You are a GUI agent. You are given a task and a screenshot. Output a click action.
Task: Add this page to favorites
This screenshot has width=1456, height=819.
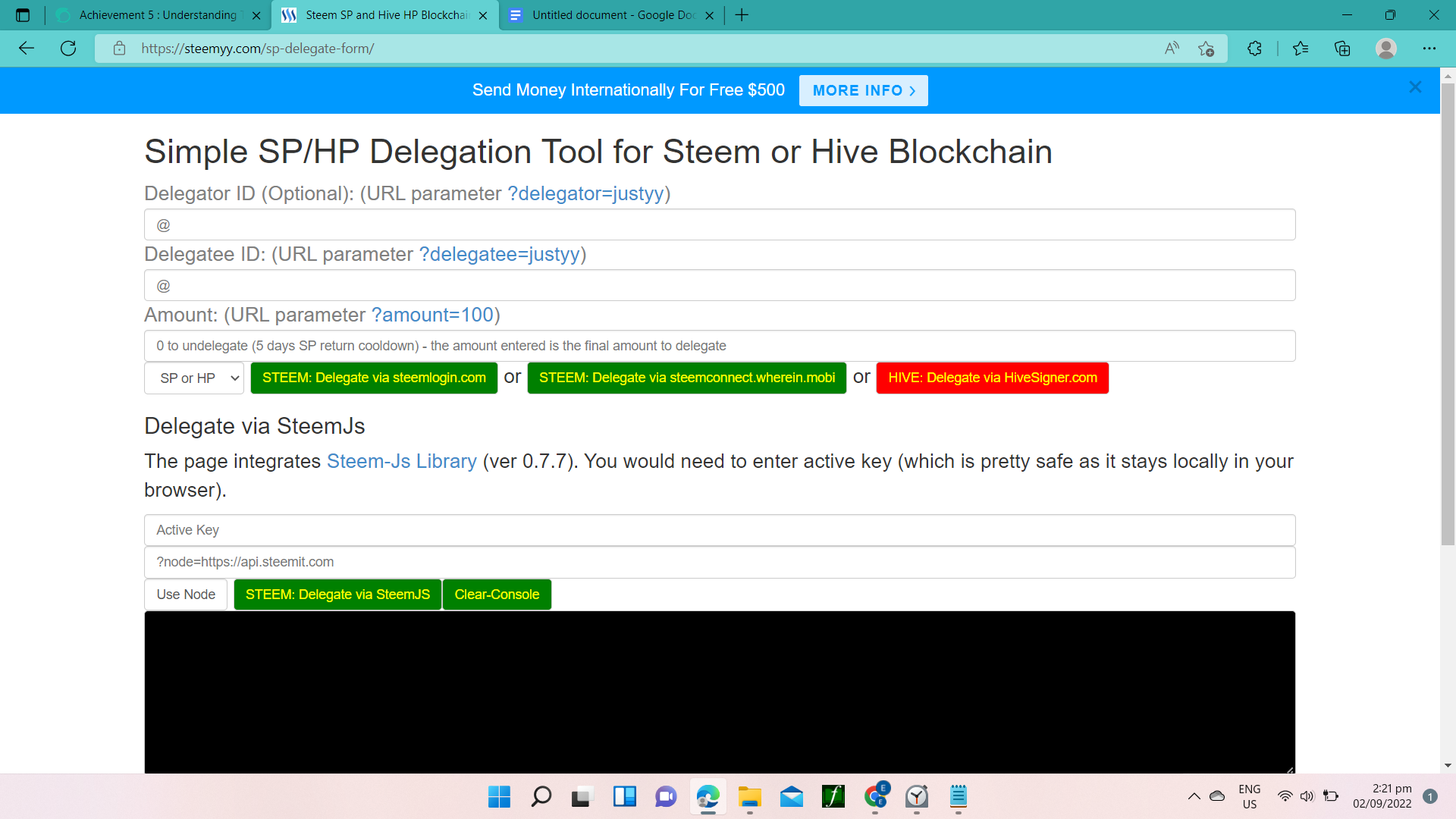point(1206,49)
